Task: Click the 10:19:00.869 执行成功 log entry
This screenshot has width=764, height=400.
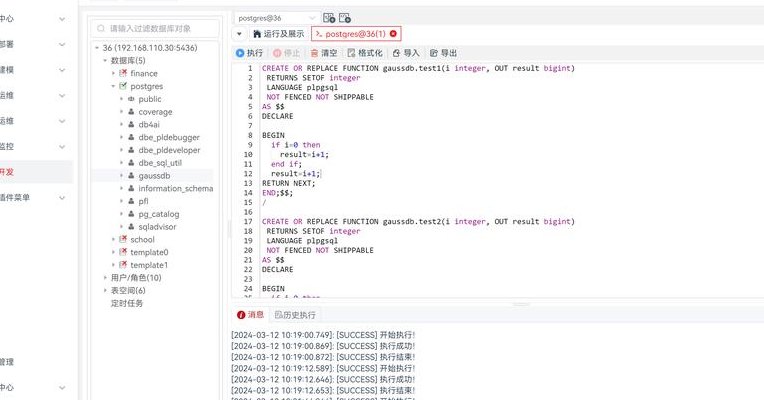Action: [x=323, y=346]
